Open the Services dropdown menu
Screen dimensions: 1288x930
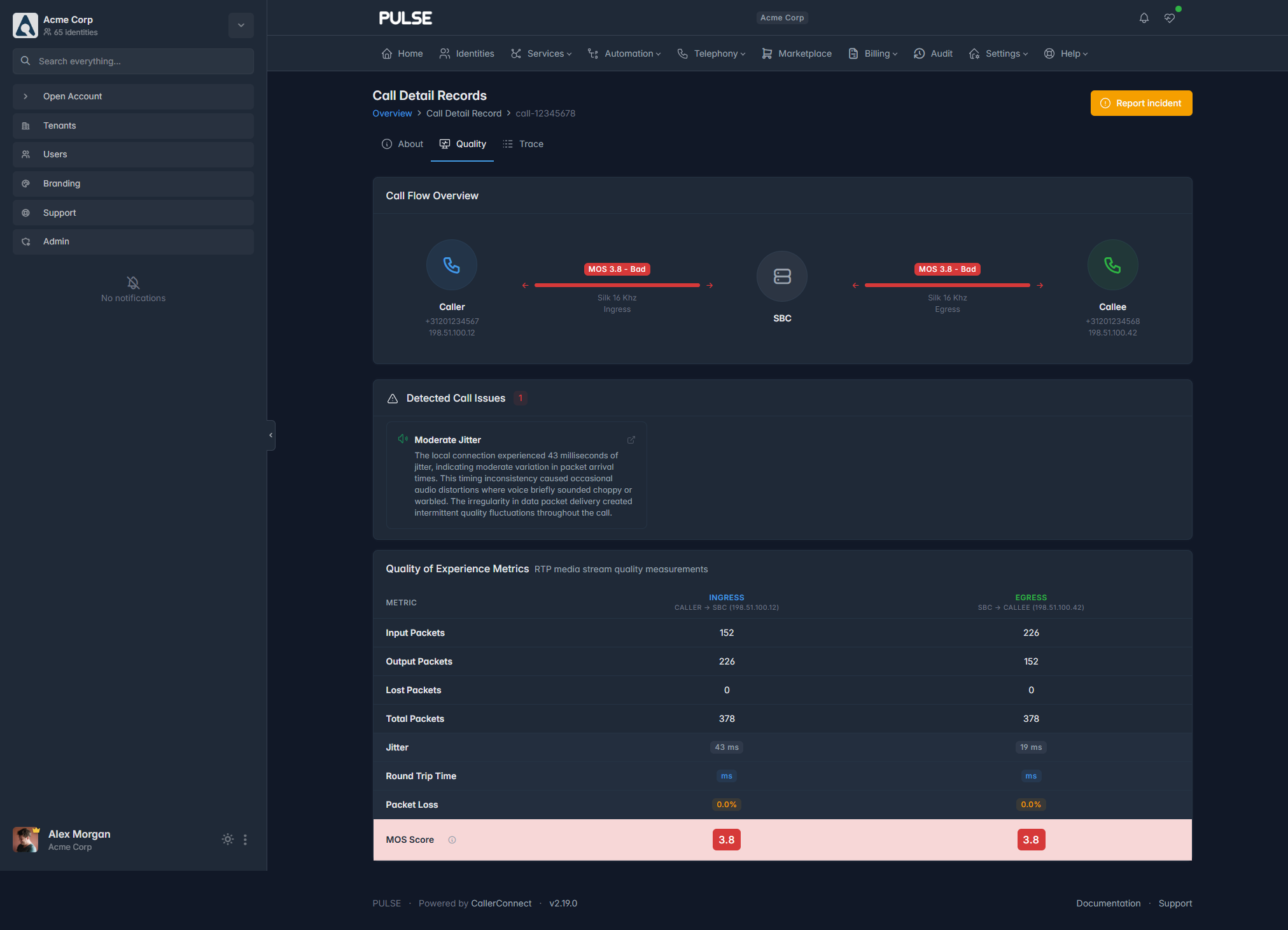[541, 53]
